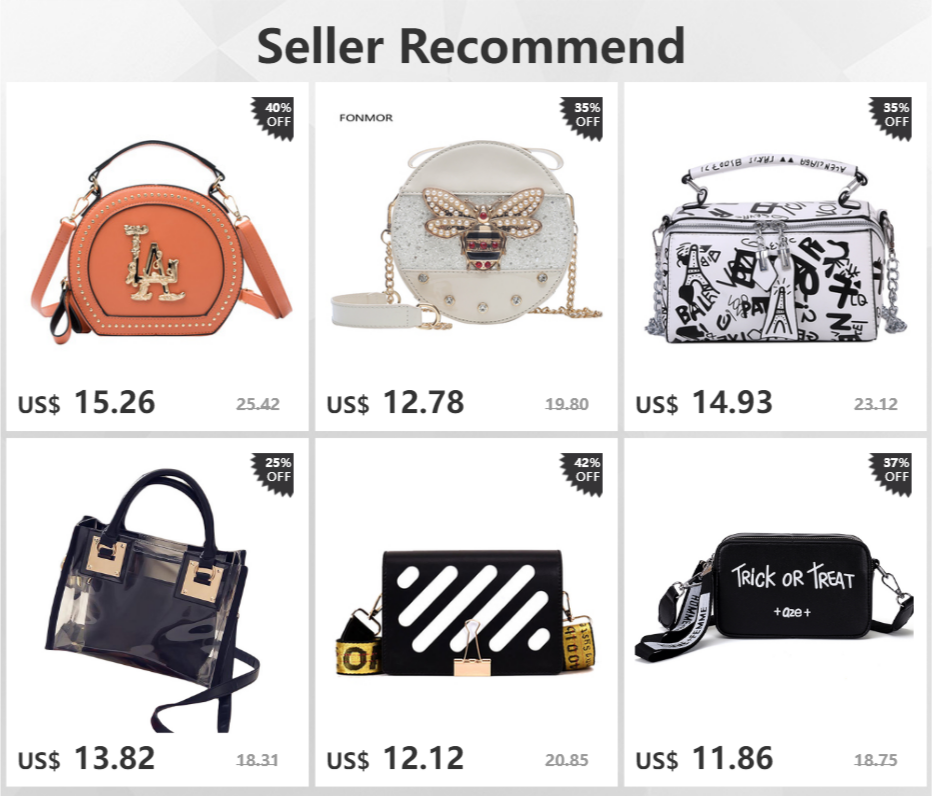932x796 pixels.
Task: Click the 25% OFF badge on transparent tote
Action: coord(273,474)
